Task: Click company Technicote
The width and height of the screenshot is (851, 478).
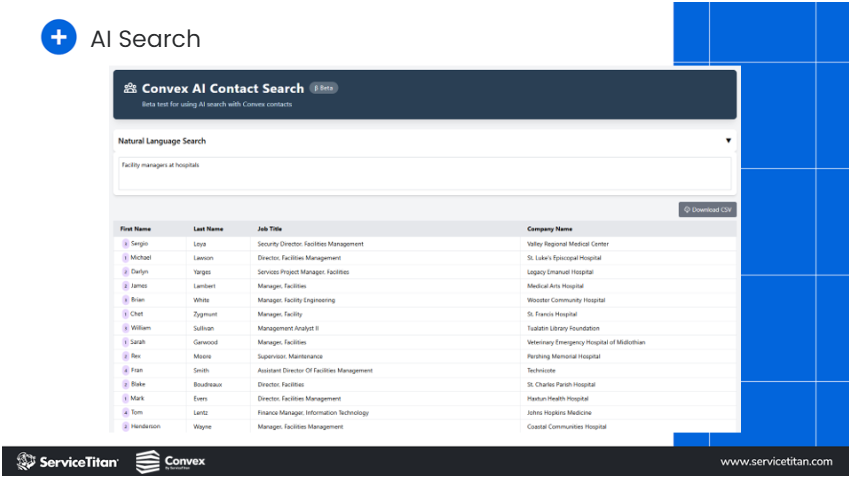Action: (x=541, y=371)
